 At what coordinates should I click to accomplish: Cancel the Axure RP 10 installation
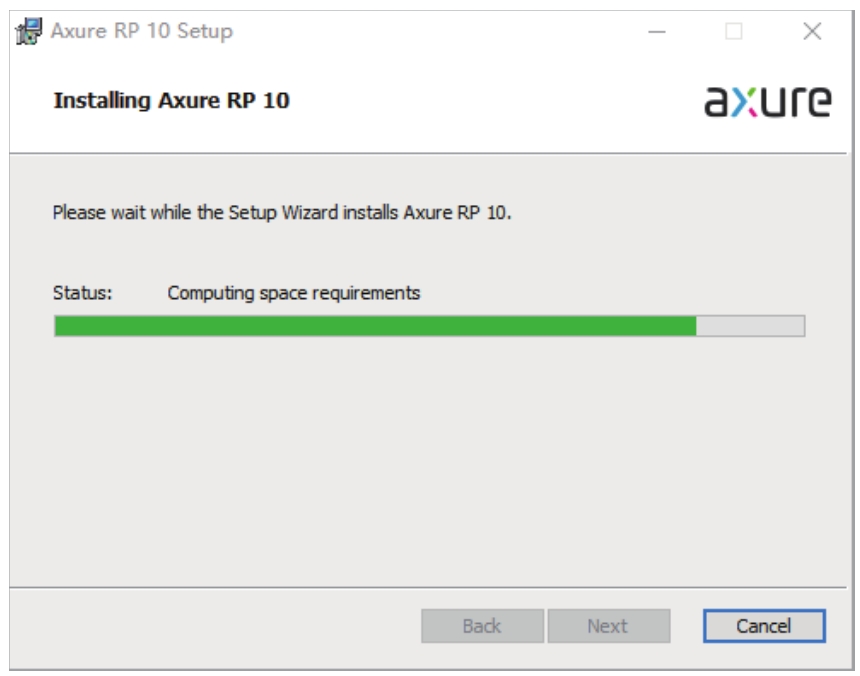pos(764,626)
